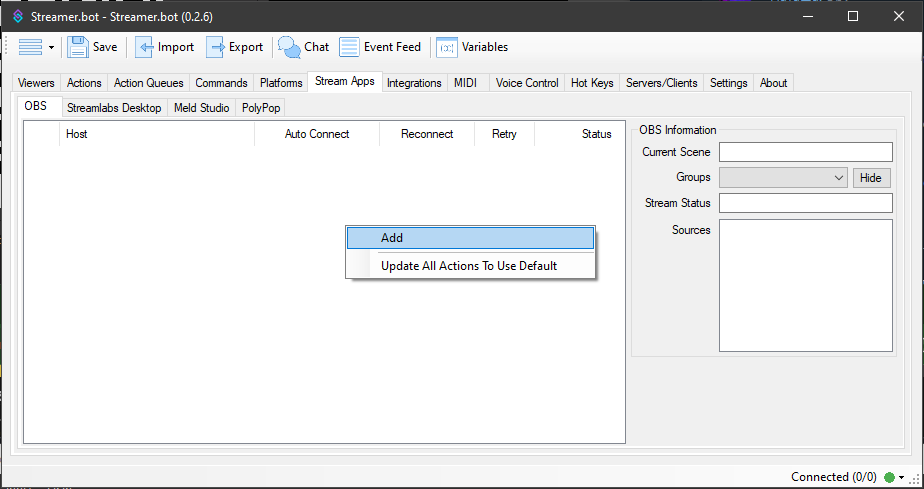
Task: Open the Commands tab
Action: pyautogui.click(x=222, y=83)
